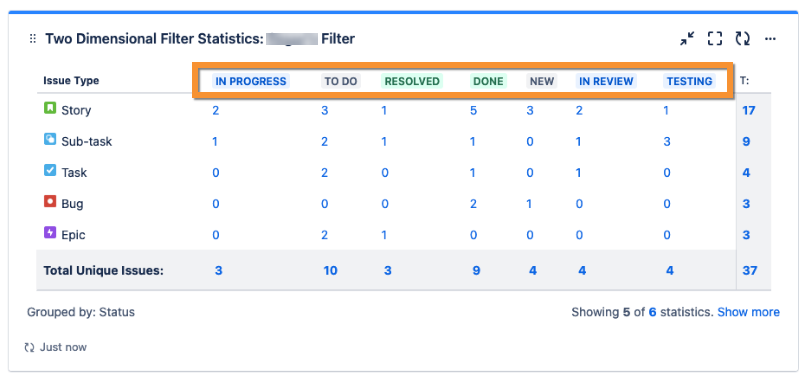Image resolution: width=806 pixels, height=382 pixels.
Task: Open the gadget more actions menu
Action: point(770,39)
